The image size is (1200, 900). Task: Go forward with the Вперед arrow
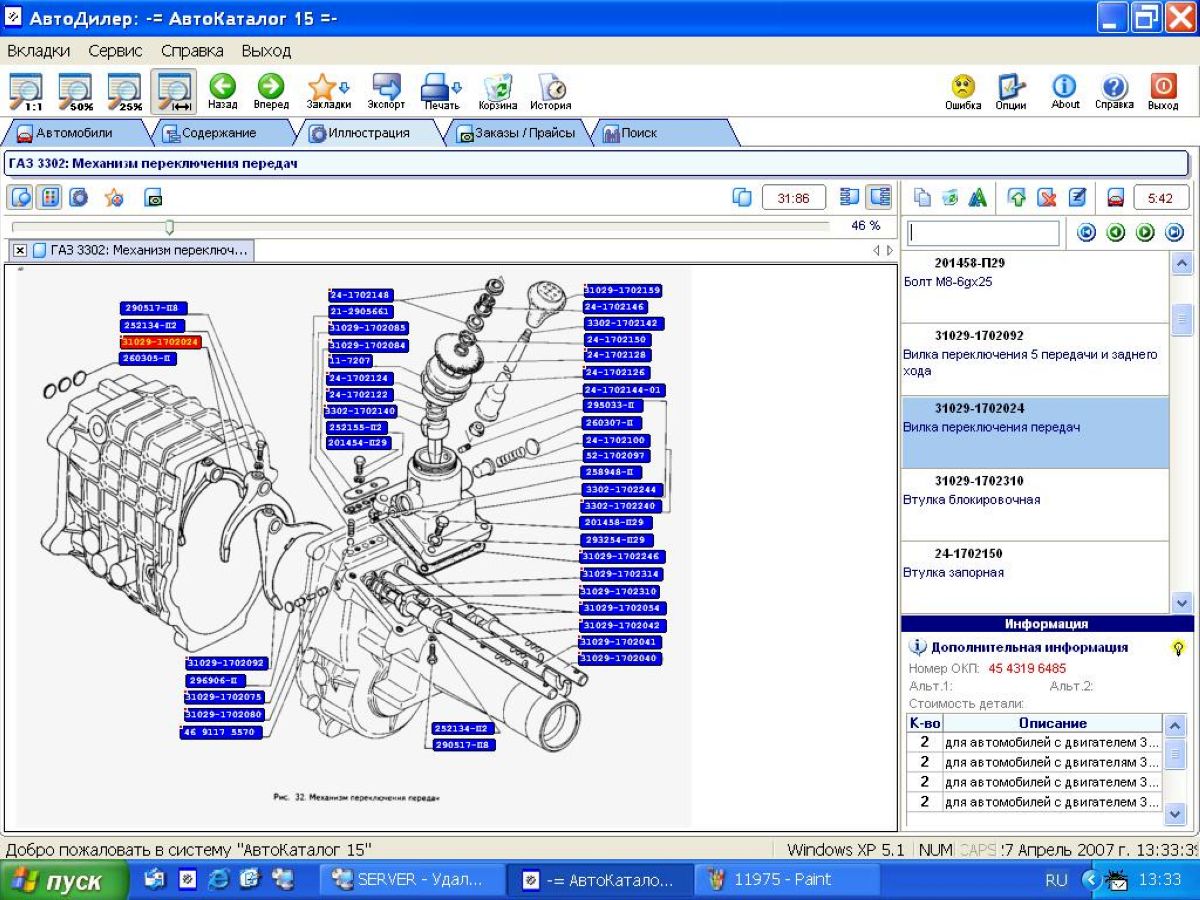coord(271,91)
